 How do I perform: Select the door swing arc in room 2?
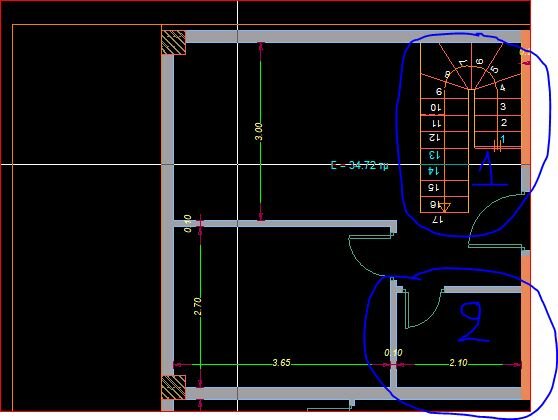click(x=425, y=309)
